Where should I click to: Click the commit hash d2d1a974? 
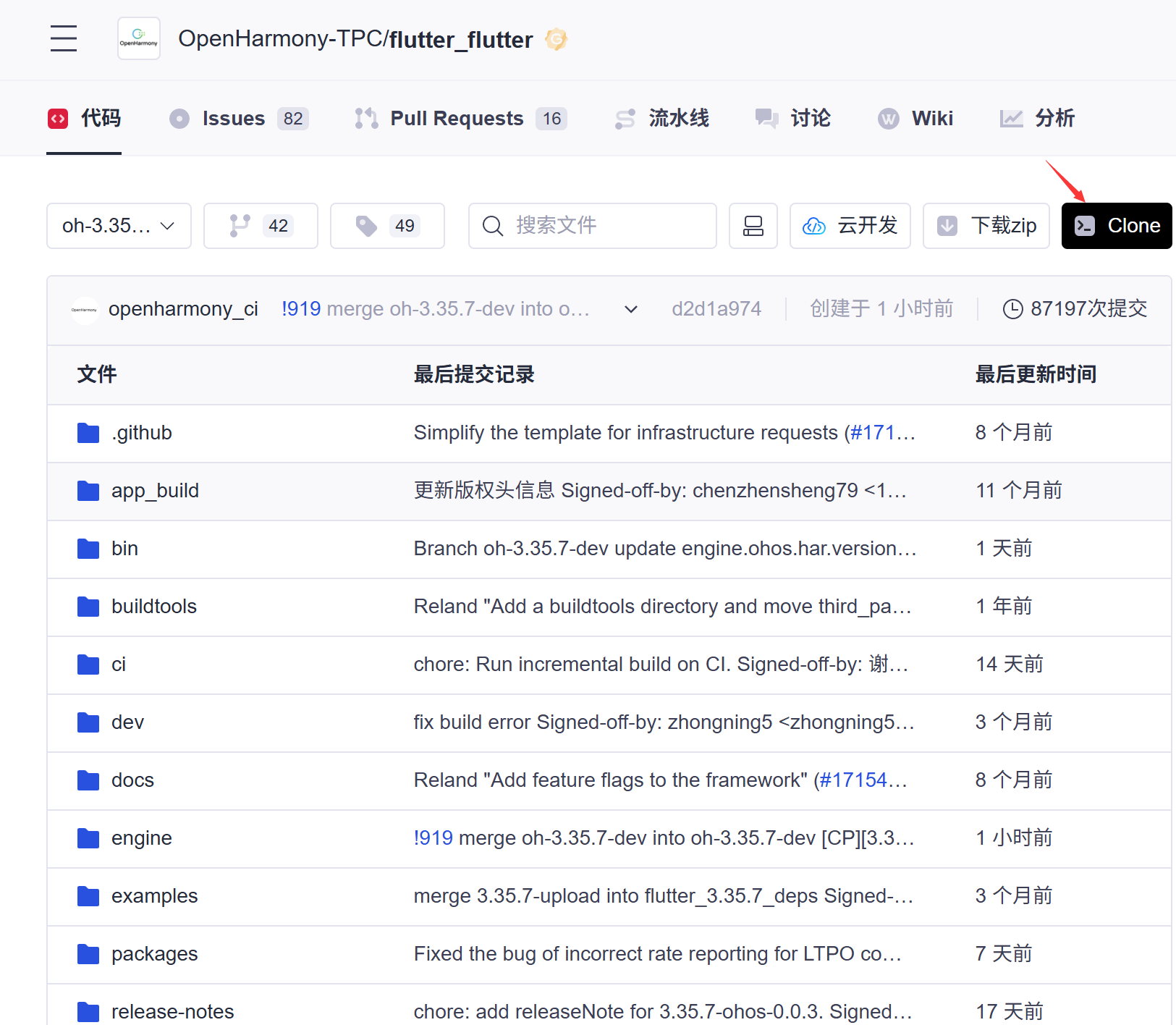coord(716,309)
